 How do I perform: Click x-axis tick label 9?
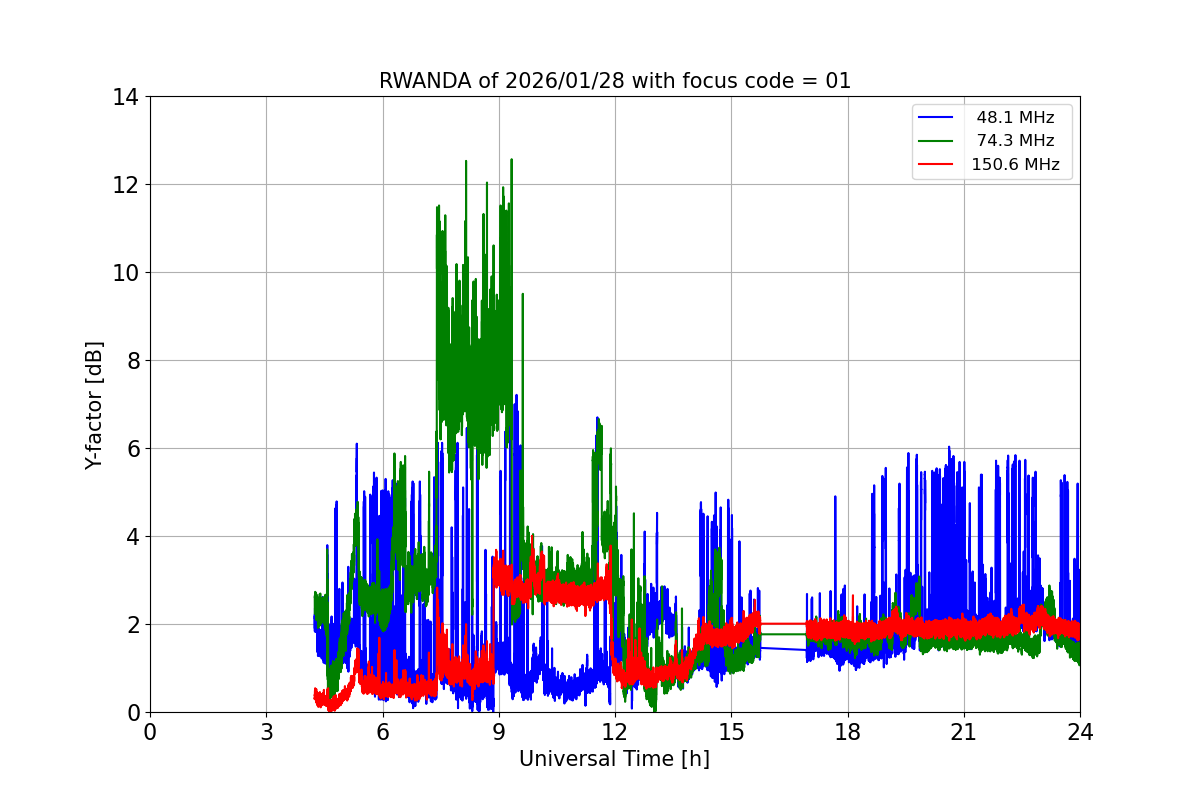pyautogui.click(x=499, y=731)
